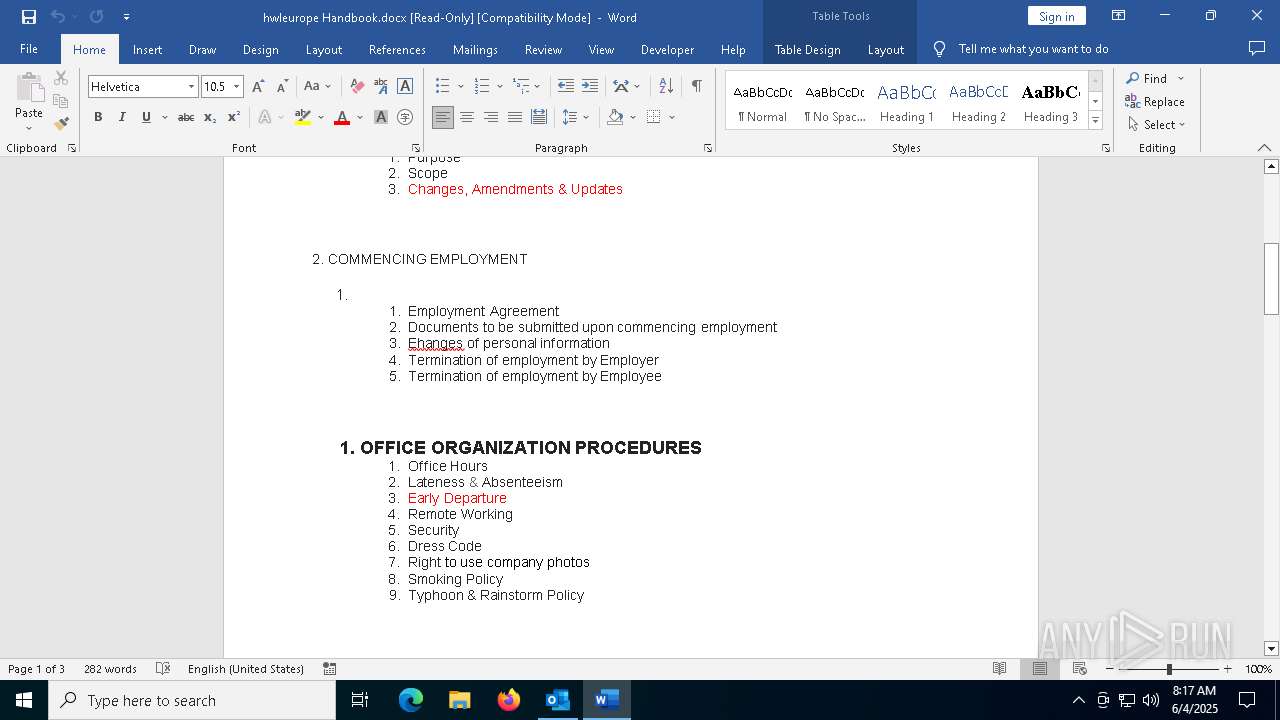
Task: Open the References ribbon tab
Action: (x=397, y=49)
